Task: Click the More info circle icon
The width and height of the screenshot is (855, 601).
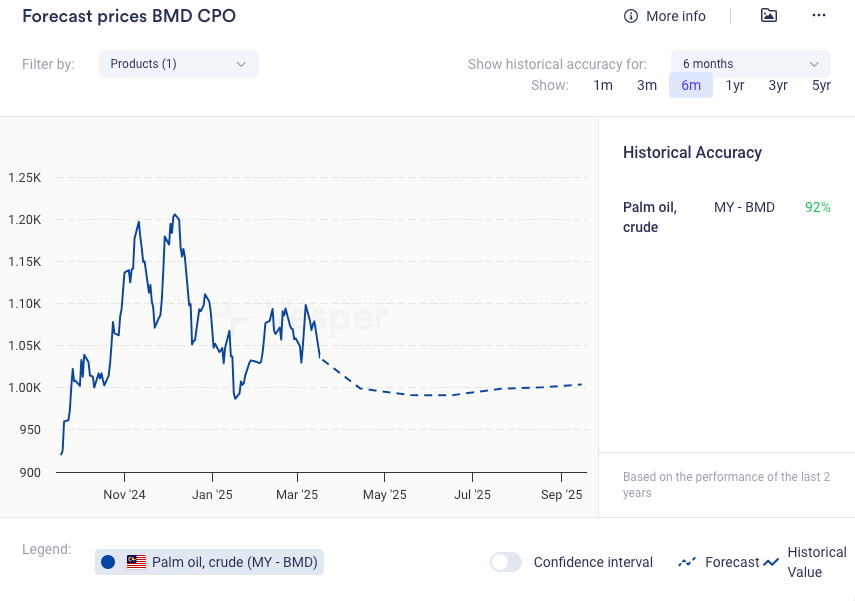Action: pyautogui.click(x=630, y=16)
